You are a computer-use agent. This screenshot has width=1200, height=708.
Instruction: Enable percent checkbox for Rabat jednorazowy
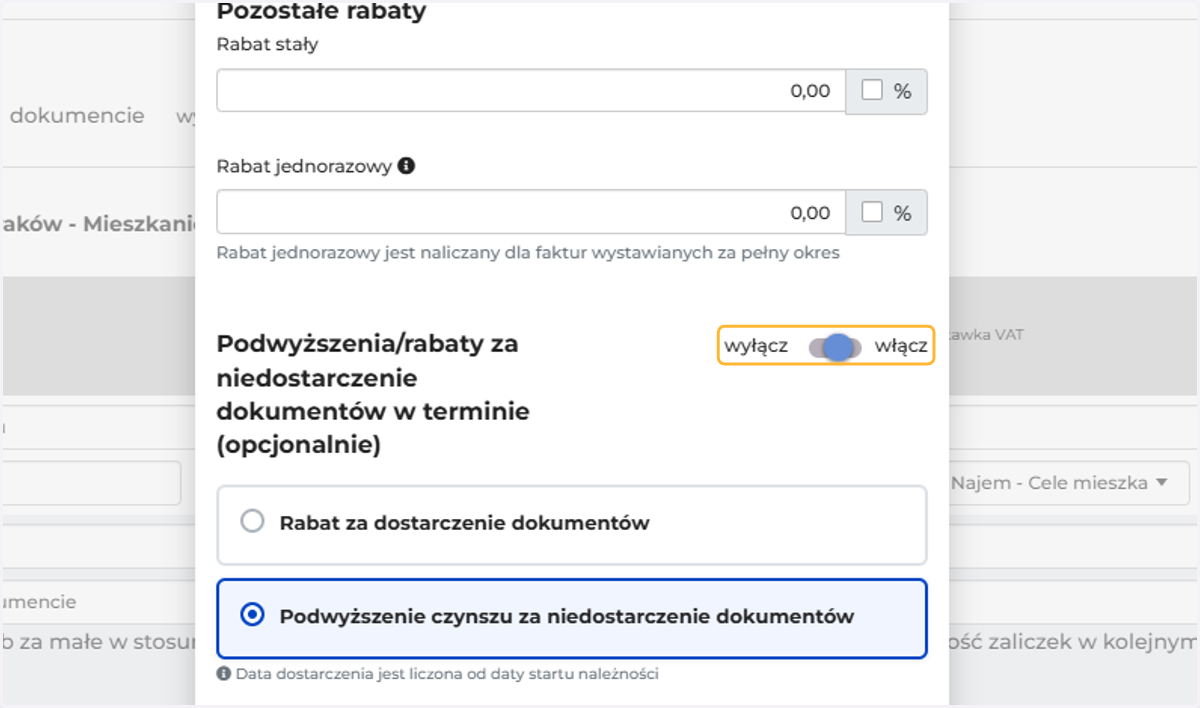point(872,212)
